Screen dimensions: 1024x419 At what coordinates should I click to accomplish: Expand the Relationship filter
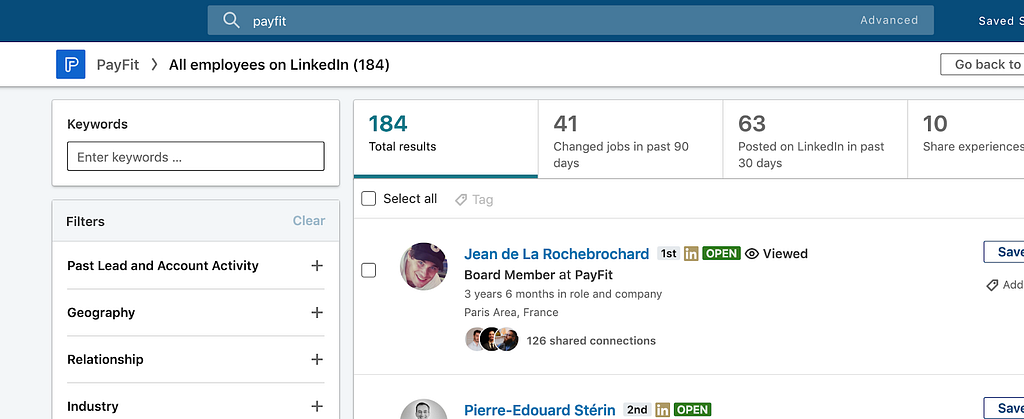(317, 360)
